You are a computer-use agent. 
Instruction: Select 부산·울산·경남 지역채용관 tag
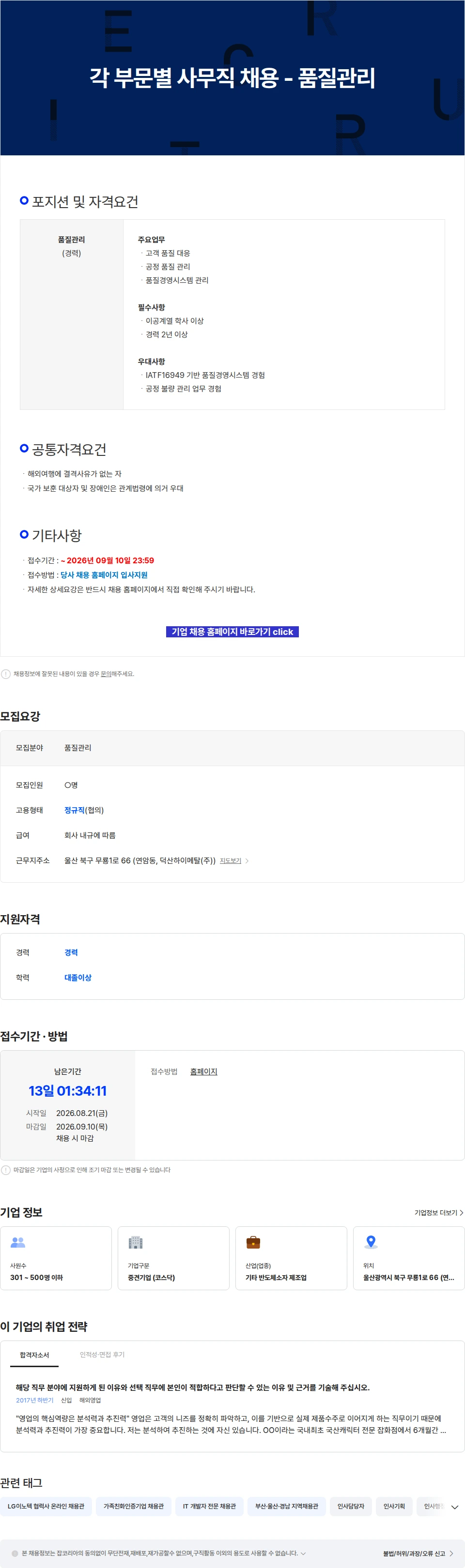tap(286, 1506)
